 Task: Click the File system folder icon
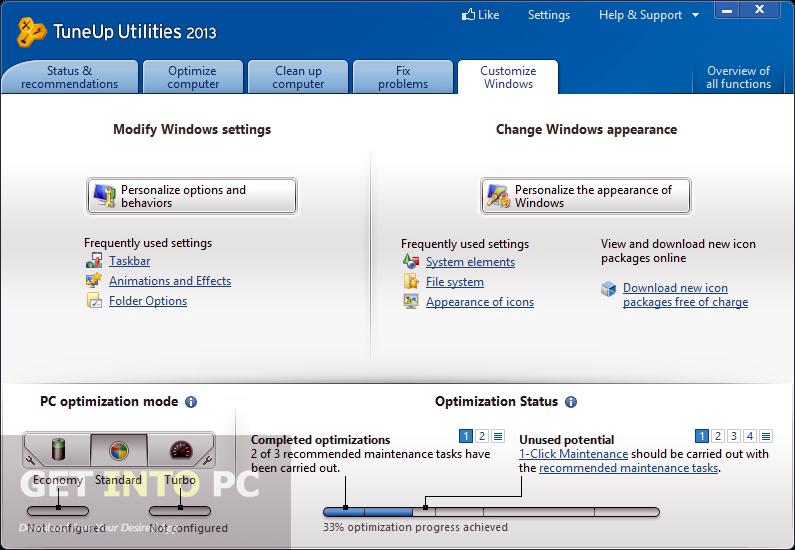click(411, 281)
